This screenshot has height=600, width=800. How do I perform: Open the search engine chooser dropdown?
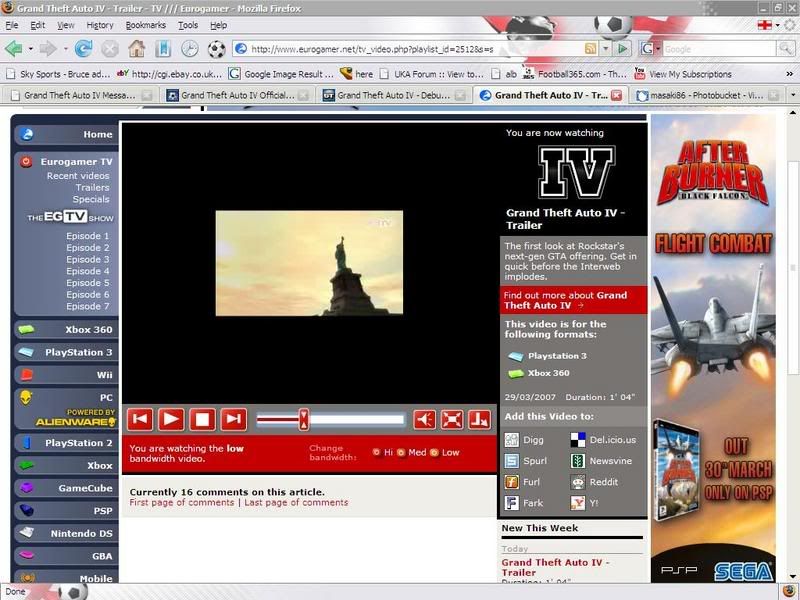point(658,49)
